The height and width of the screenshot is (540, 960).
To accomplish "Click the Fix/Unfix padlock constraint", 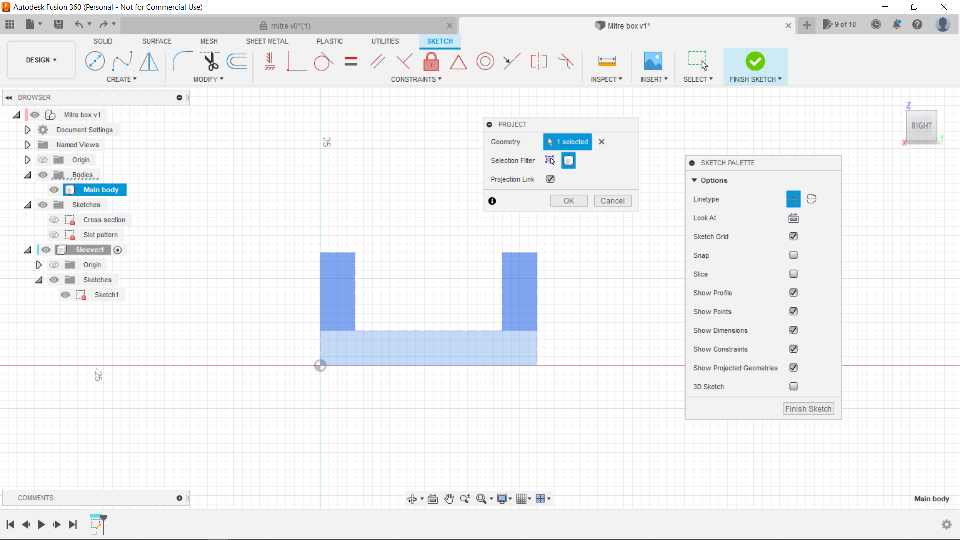I will click(x=431, y=61).
